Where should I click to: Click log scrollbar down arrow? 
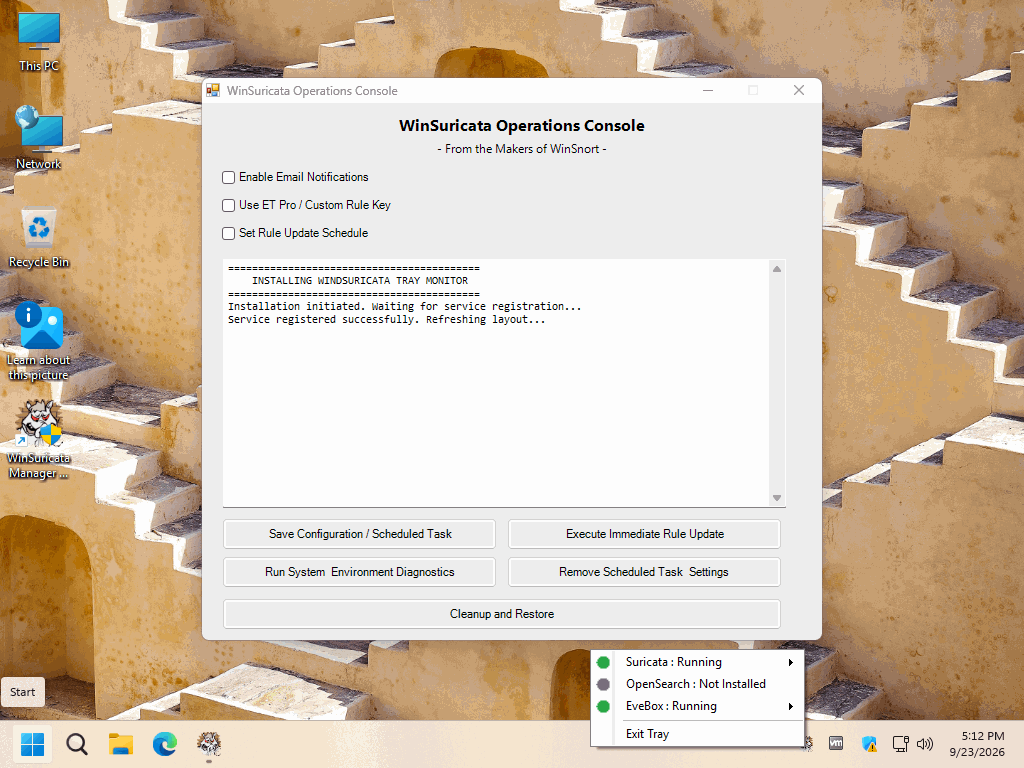point(777,498)
